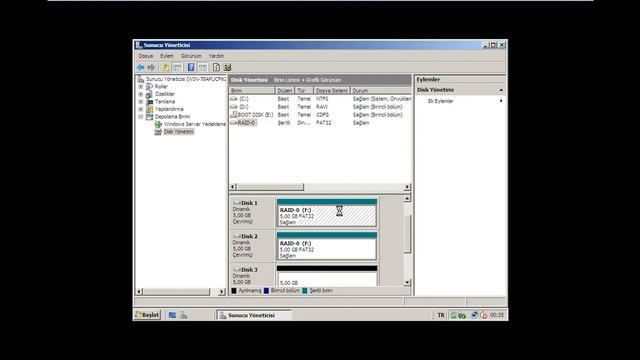Click up arrow of disk graphic scrollbar
Screen dimensions: 640x360
click(x=407, y=198)
